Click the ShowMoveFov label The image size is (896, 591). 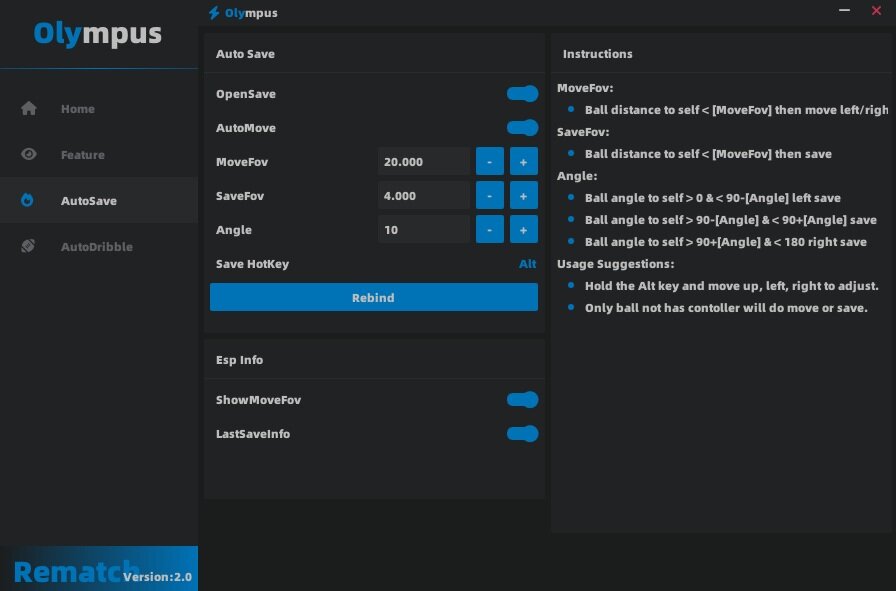[258, 400]
